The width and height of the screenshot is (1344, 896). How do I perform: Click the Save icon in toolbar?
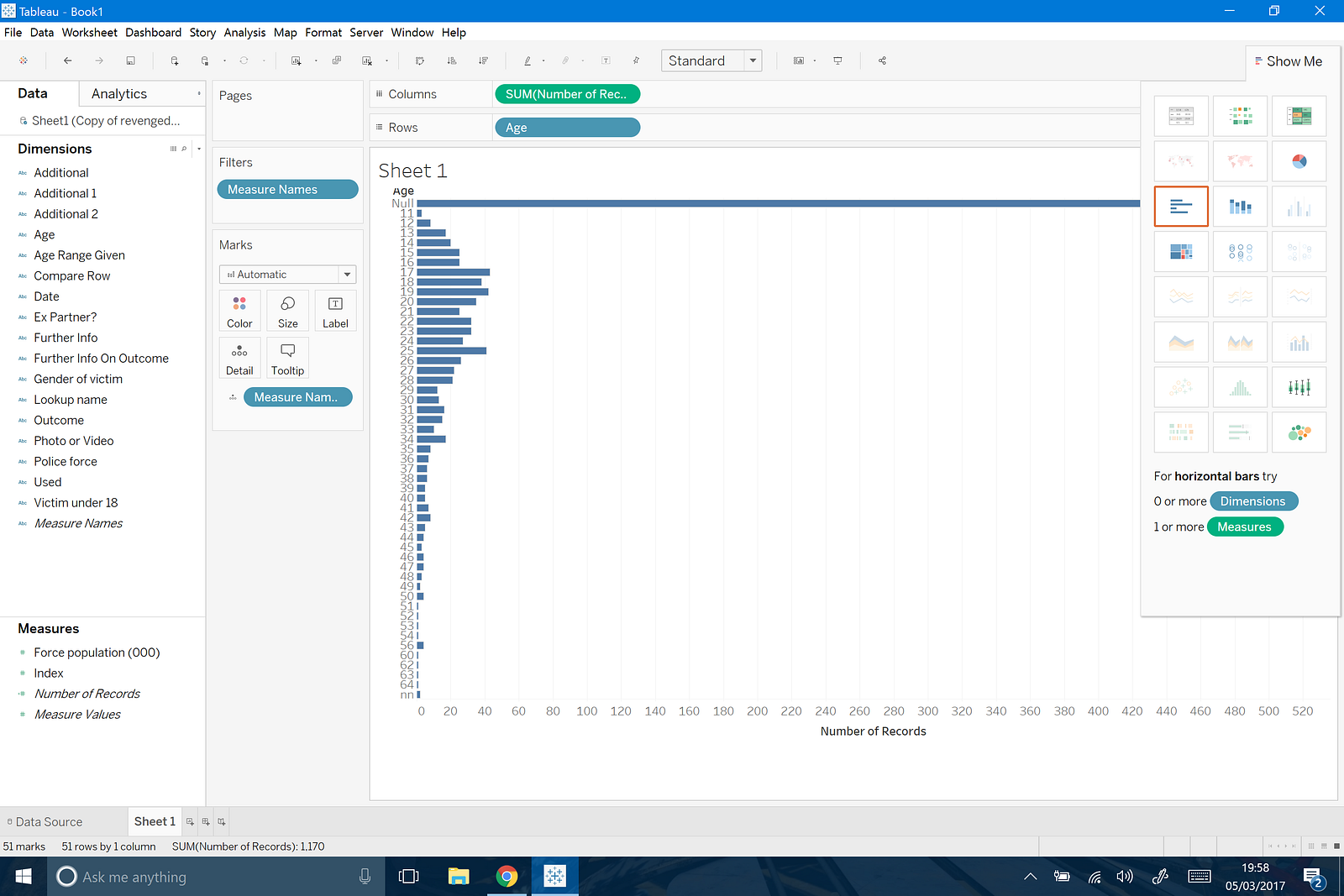coord(130,60)
